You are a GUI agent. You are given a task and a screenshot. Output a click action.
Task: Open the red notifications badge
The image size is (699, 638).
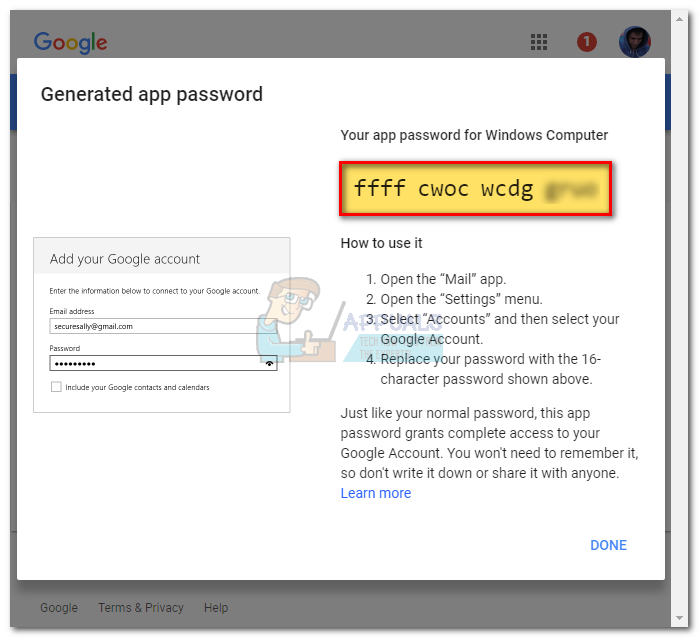586,42
